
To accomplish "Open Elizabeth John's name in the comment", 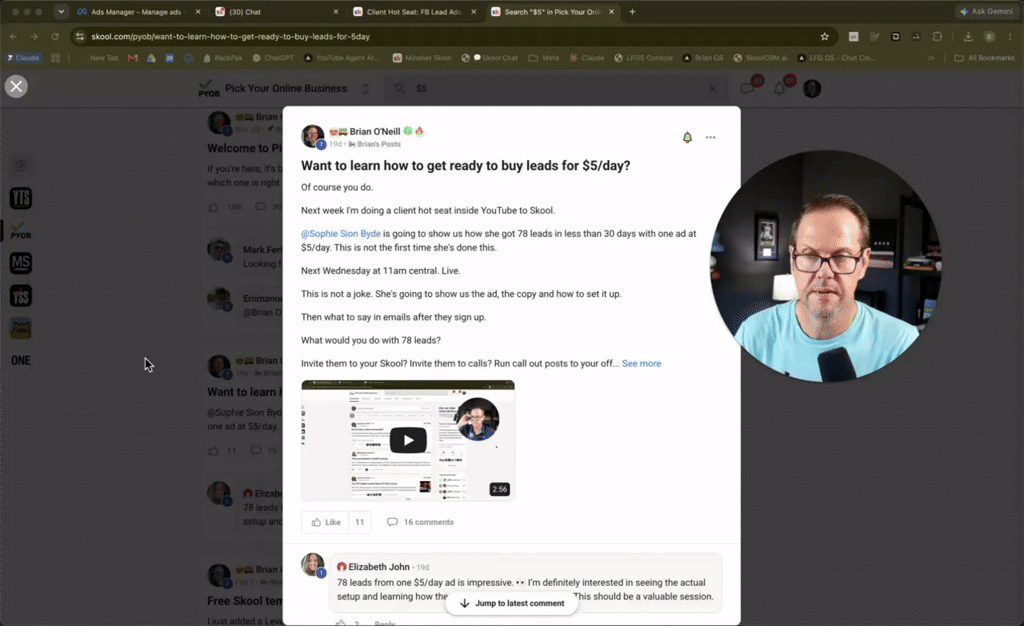I will [379, 567].
